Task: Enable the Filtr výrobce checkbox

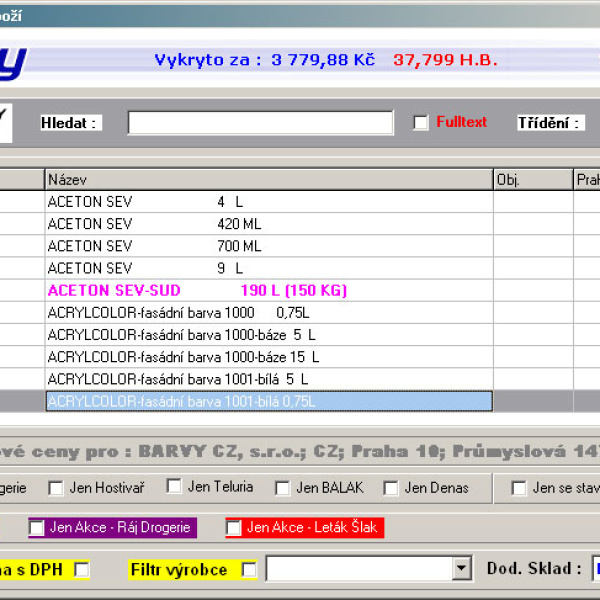Action: pyautogui.click(x=249, y=569)
